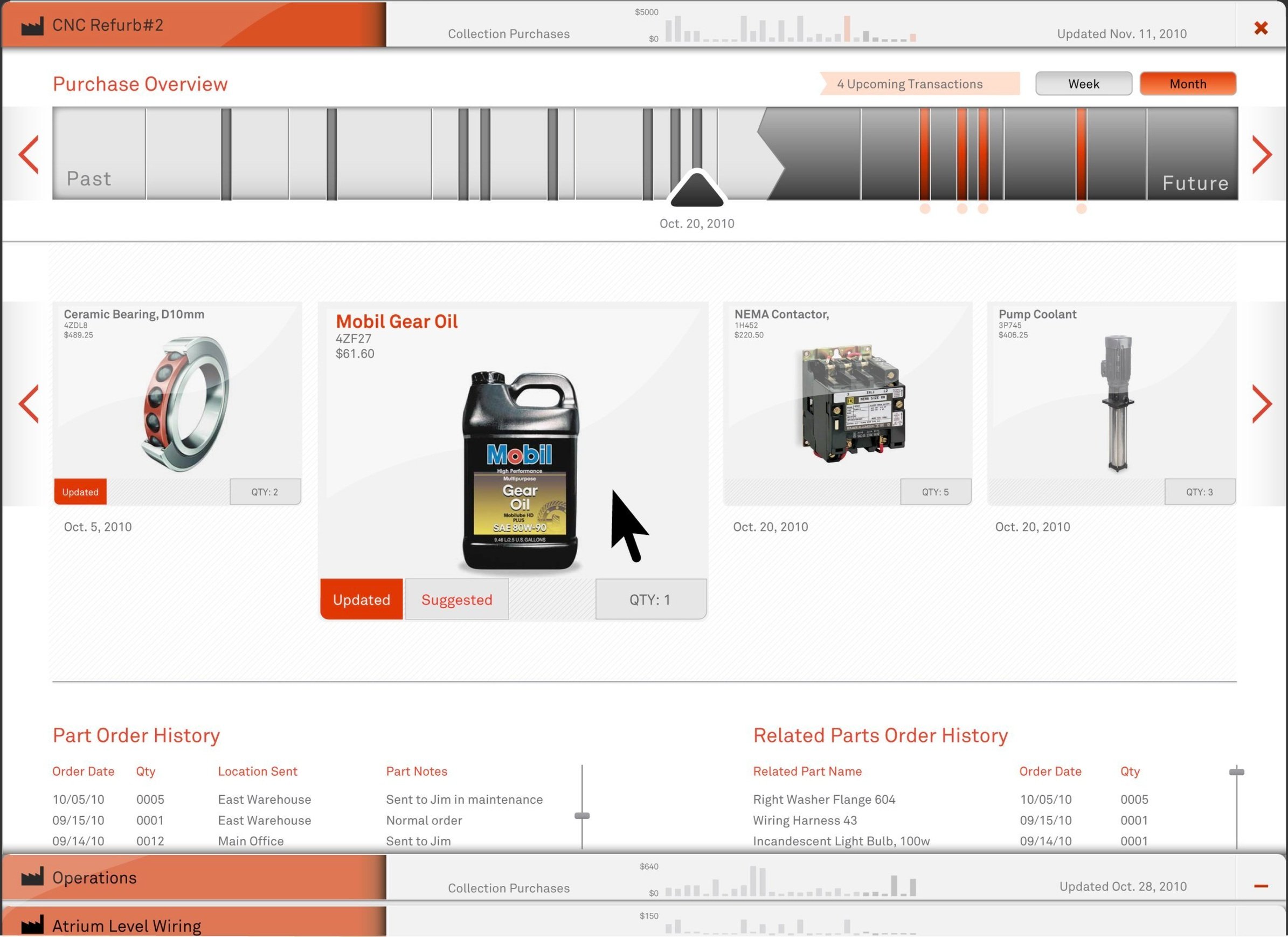The height and width of the screenshot is (937, 1288).
Task: Click the Part Order History scrollbar handle
Action: pos(582,815)
